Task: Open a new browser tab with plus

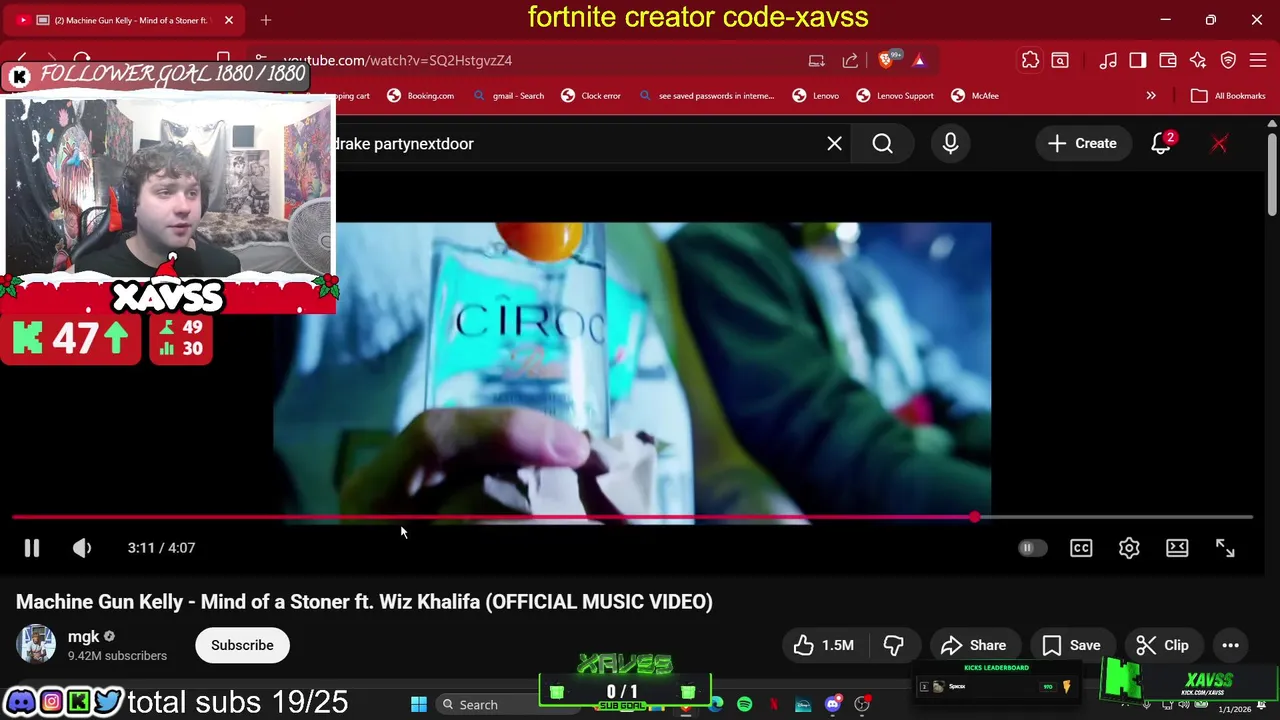Action: pos(266,20)
